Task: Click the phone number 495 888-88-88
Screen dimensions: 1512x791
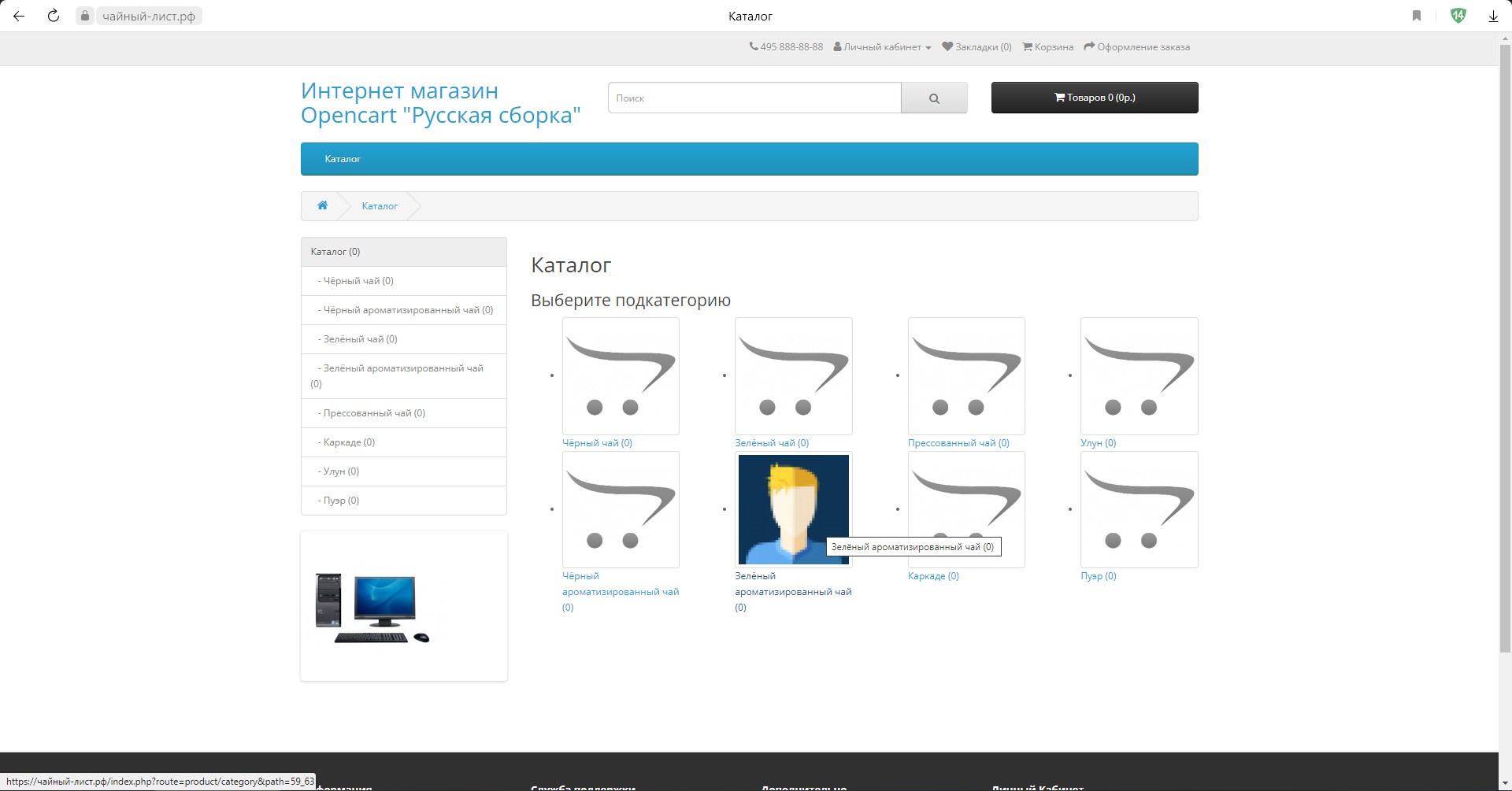Action: point(786,47)
